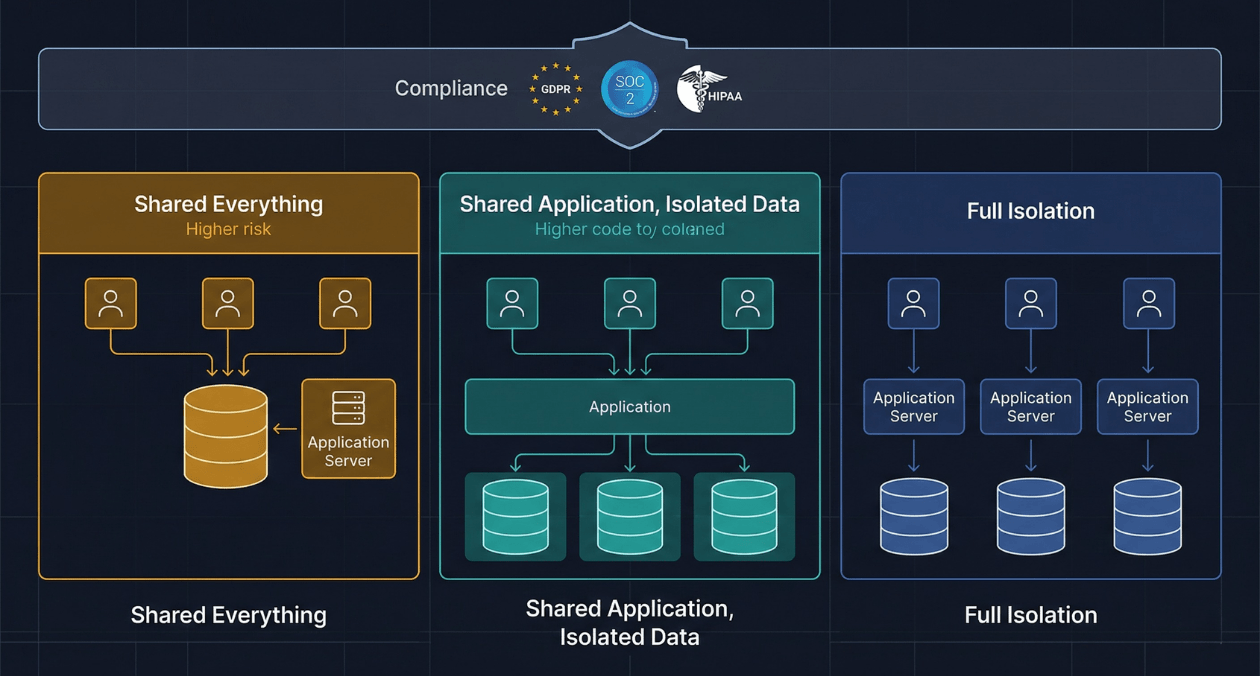Screen dimensions: 1260x676
Task: Click the Compliance label in top banner
Action: pyautogui.click(x=451, y=89)
